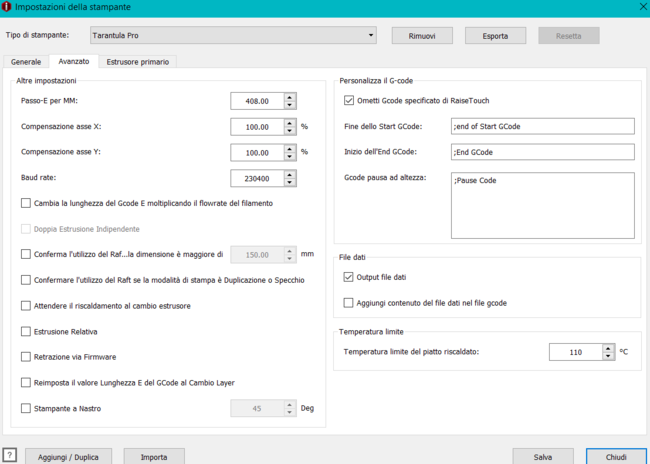Increase Passo-E per MM value with up arrow
This screenshot has height=464, width=650.
pyautogui.click(x=290, y=97)
